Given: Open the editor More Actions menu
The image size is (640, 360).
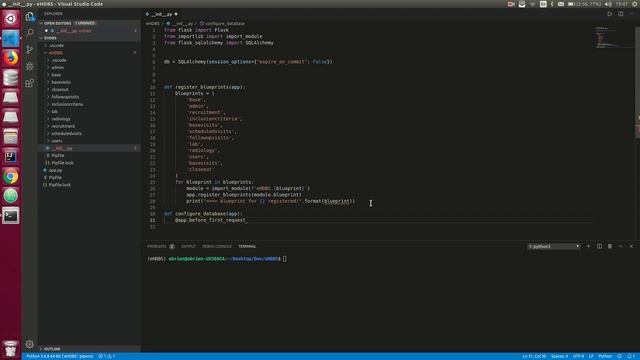Looking at the screenshot, I should click(x=631, y=14).
